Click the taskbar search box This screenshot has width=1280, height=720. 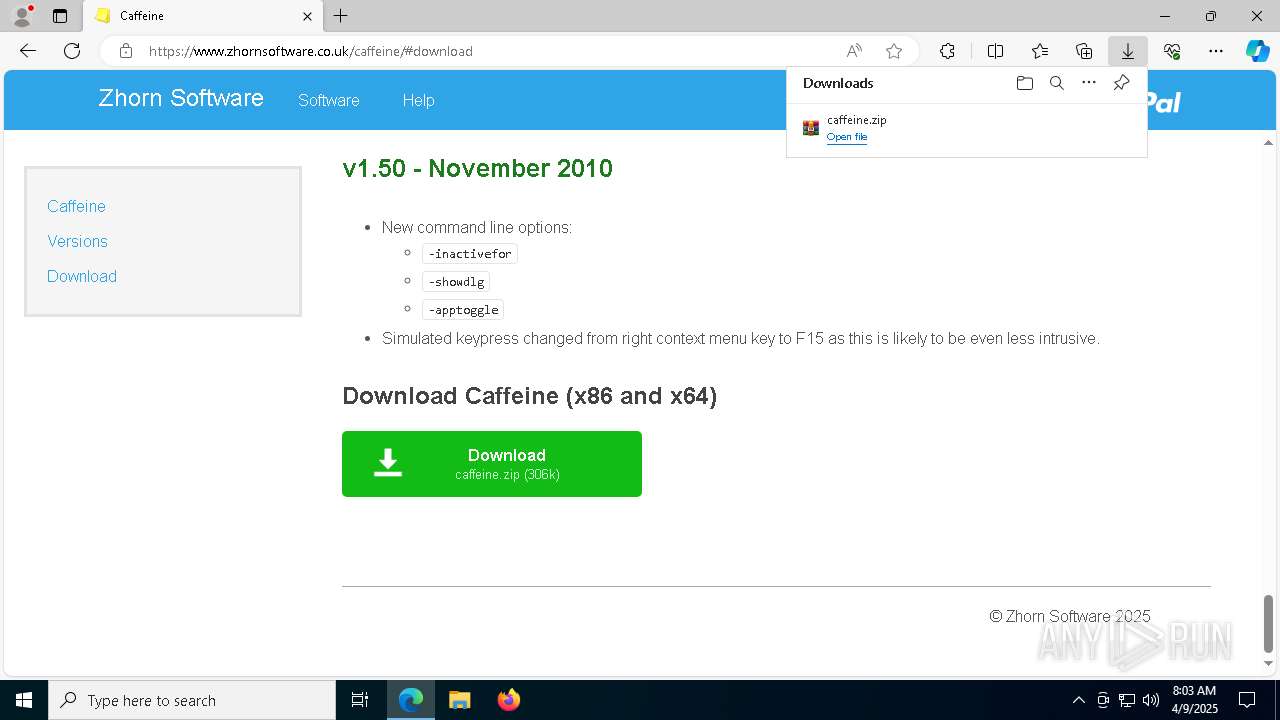pos(192,700)
